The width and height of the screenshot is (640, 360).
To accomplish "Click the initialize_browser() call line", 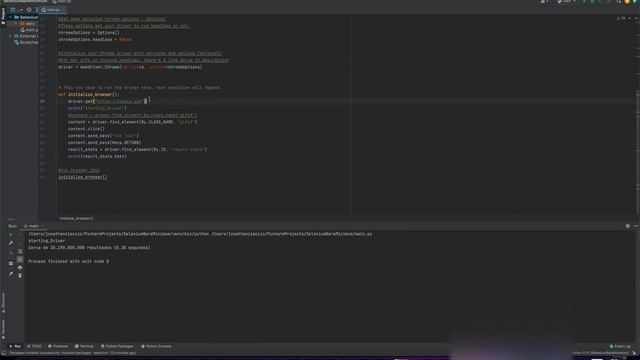I will (82, 177).
